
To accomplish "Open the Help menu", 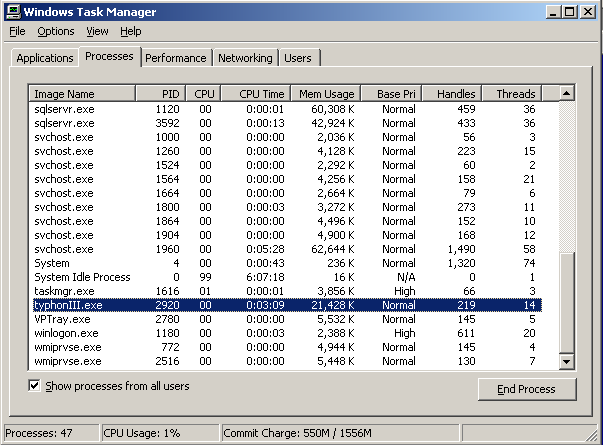I will click(x=131, y=31).
